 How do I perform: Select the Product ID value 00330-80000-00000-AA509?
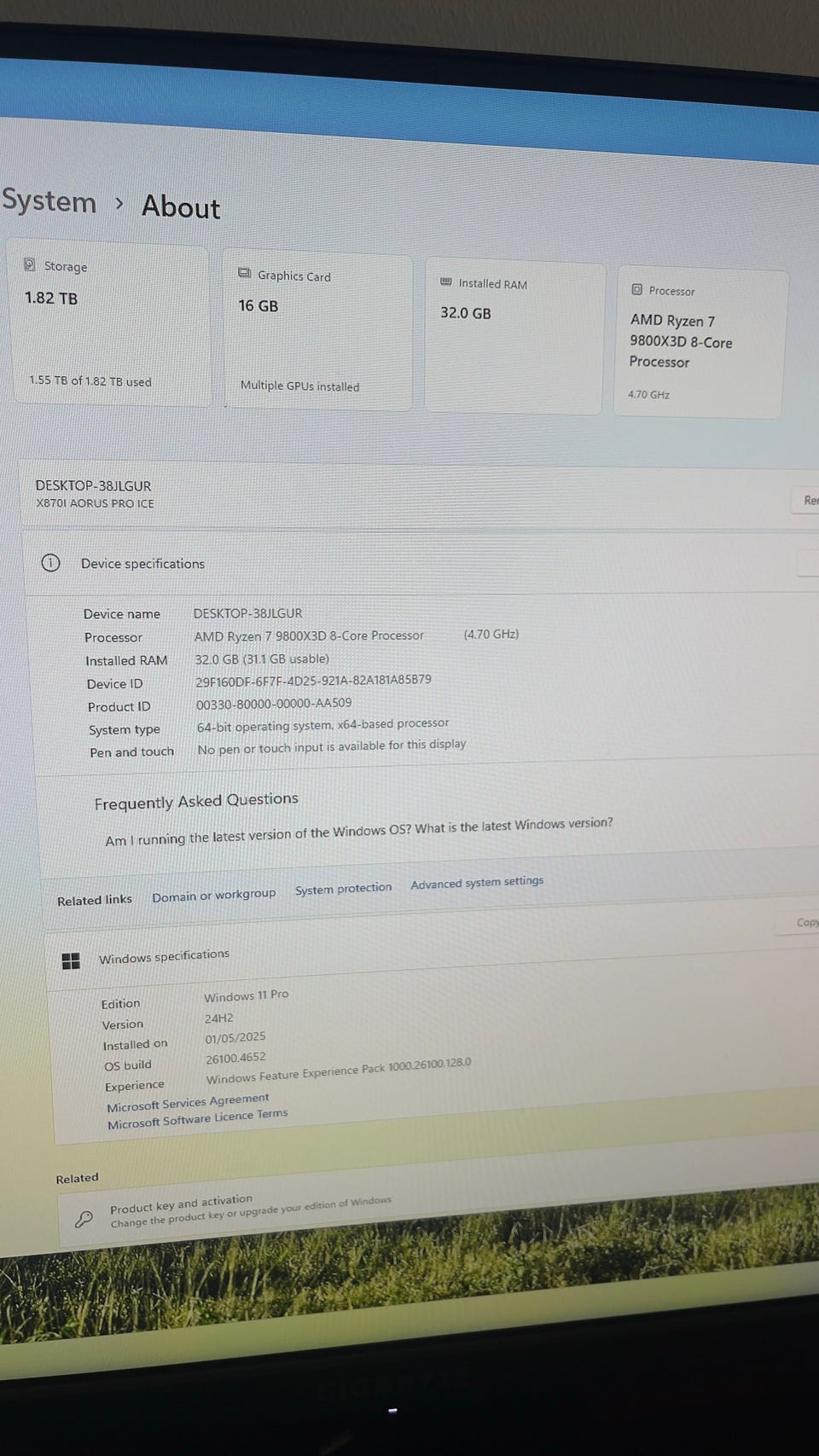tap(274, 704)
